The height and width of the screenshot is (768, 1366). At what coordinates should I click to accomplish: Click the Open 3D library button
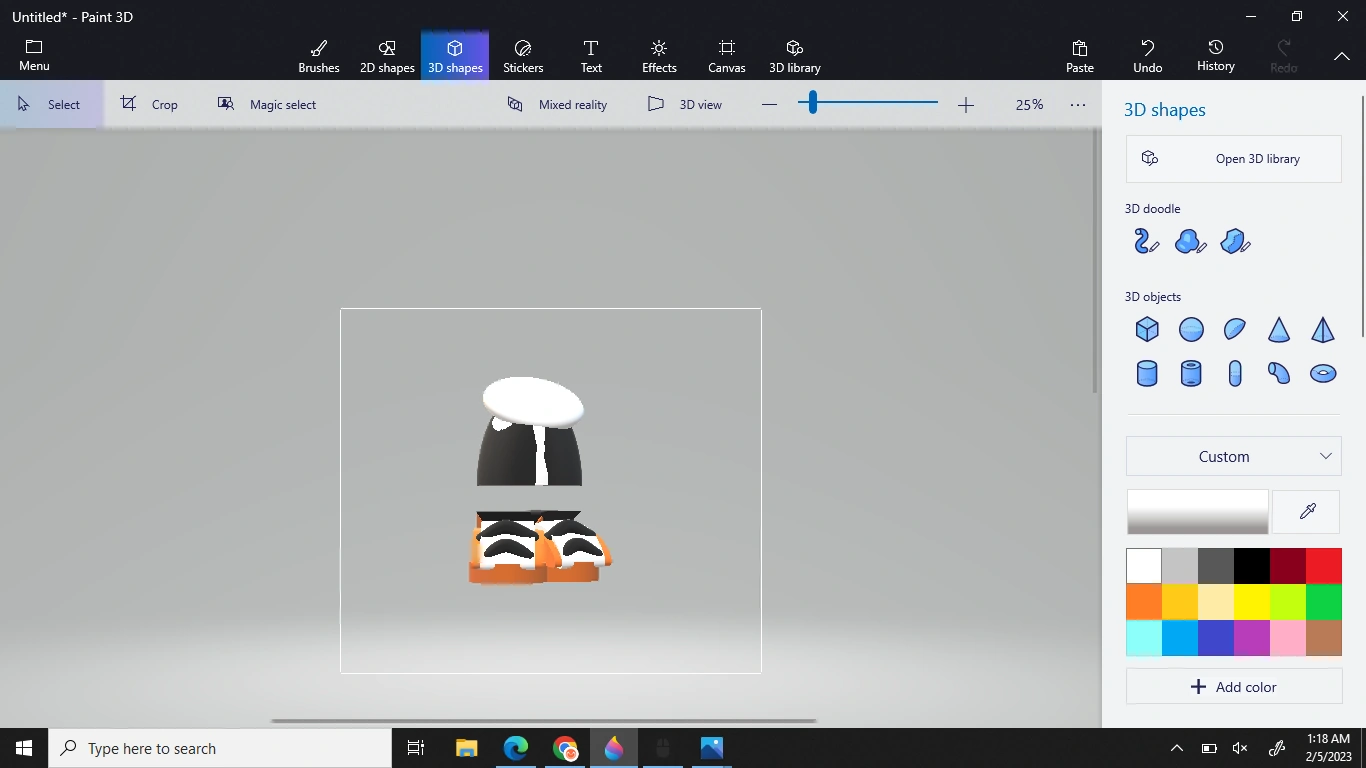tap(1233, 159)
